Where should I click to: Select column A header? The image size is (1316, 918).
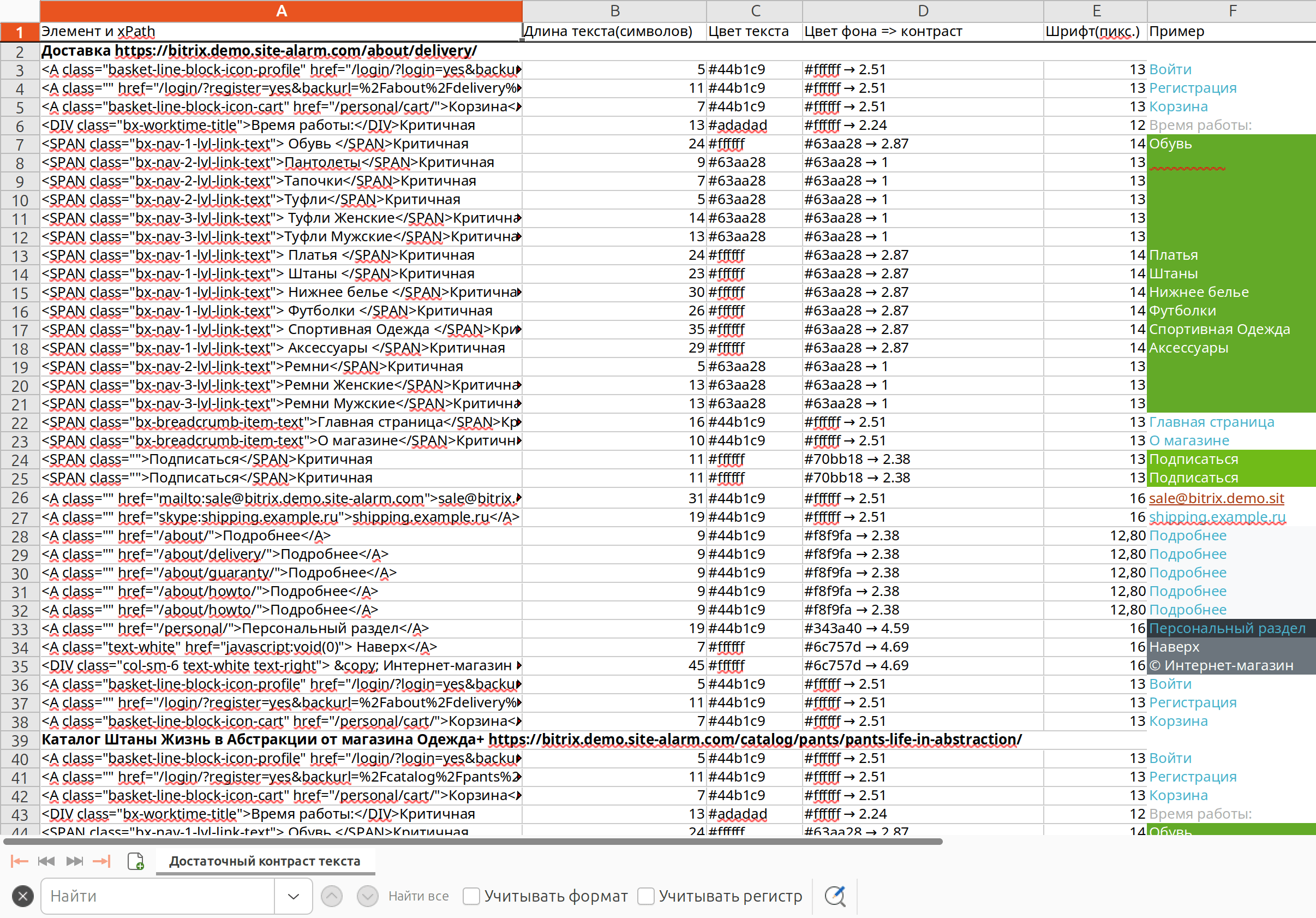point(281,11)
